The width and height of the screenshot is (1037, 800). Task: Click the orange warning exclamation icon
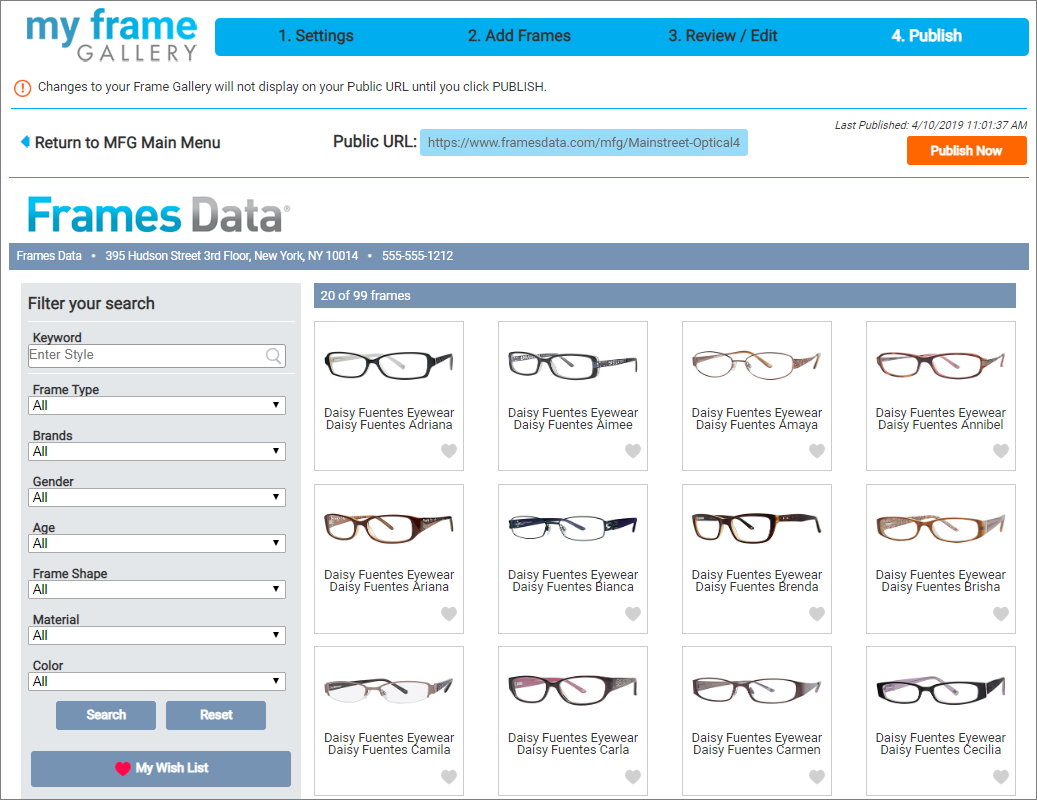(23, 87)
